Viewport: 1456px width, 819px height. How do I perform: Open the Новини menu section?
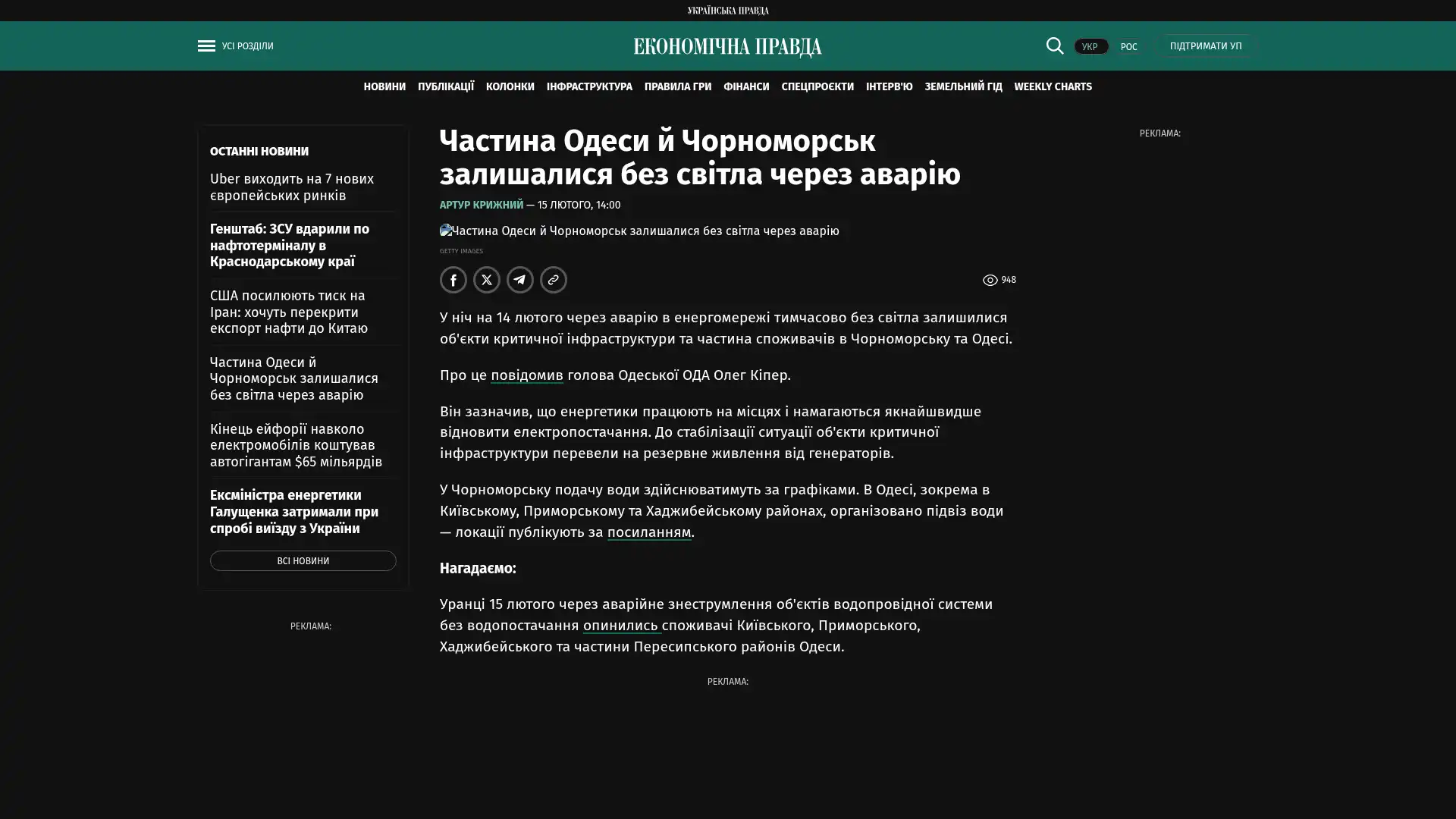tap(384, 86)
